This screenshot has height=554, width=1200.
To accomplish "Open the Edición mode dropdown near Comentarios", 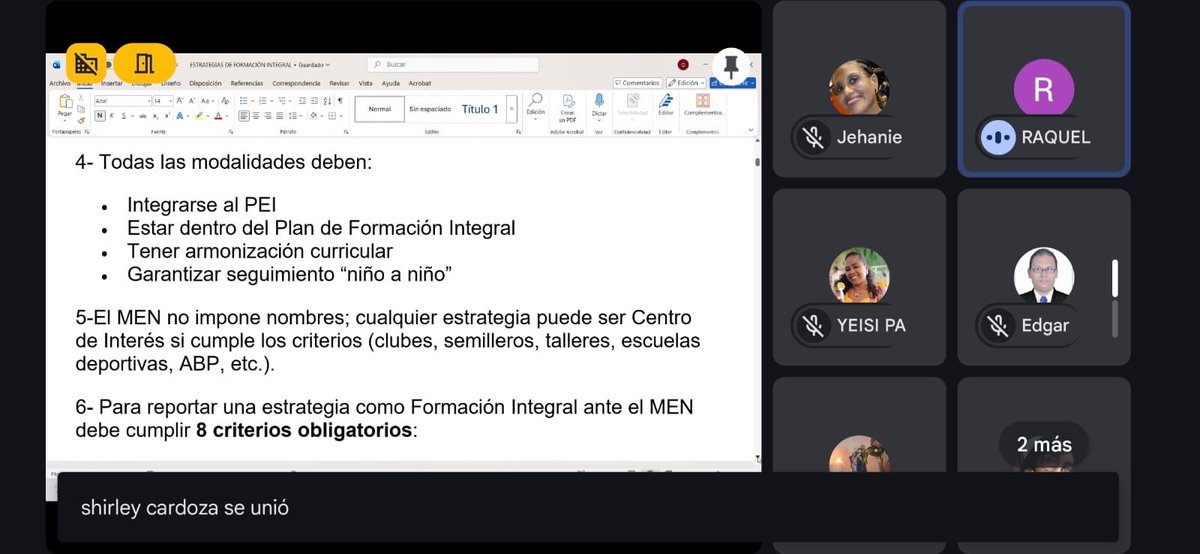I will pyautogui.click(x=686, y=83).
